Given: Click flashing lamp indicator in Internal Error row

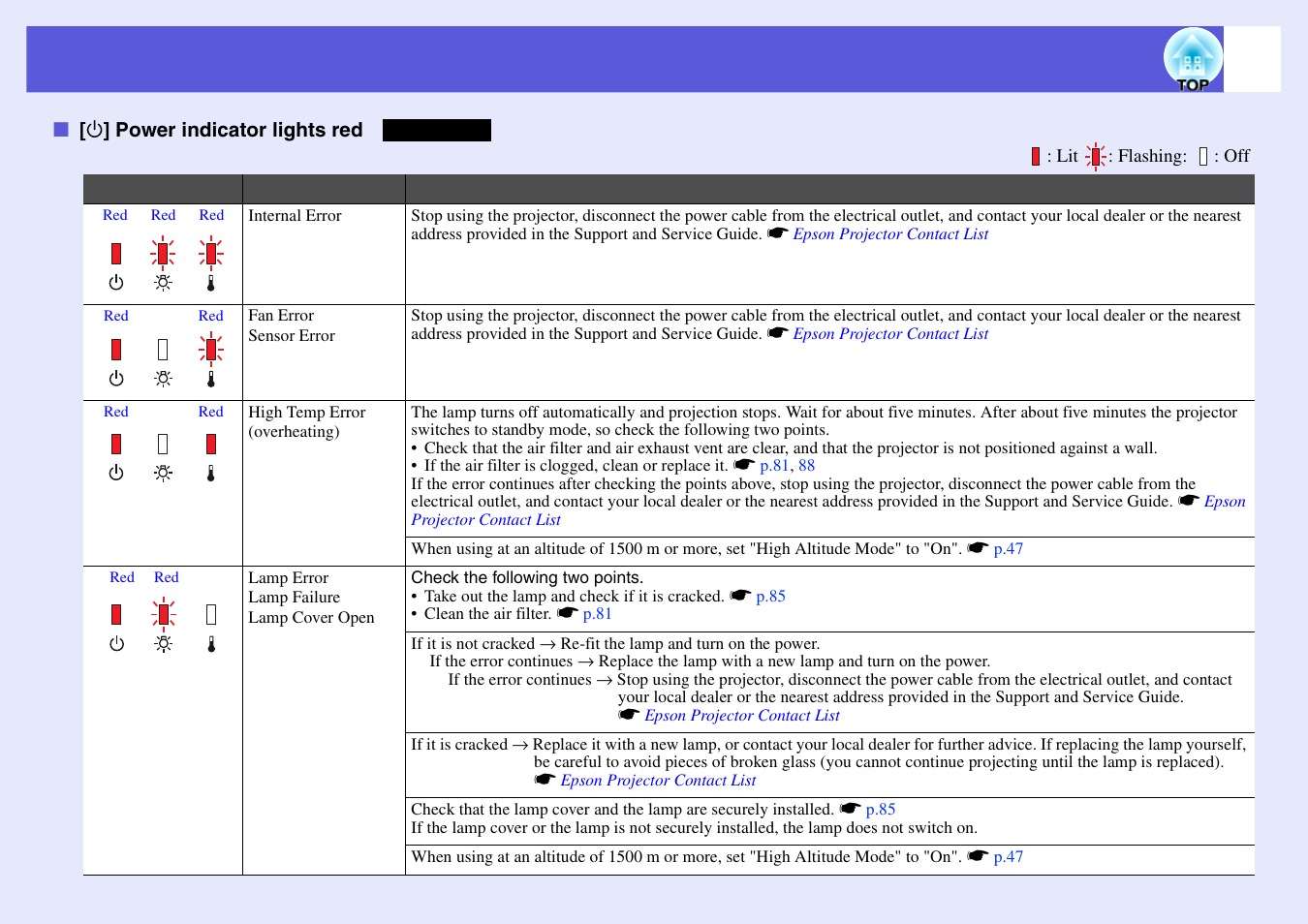Looking at the screenshot, I should [163, 254].
